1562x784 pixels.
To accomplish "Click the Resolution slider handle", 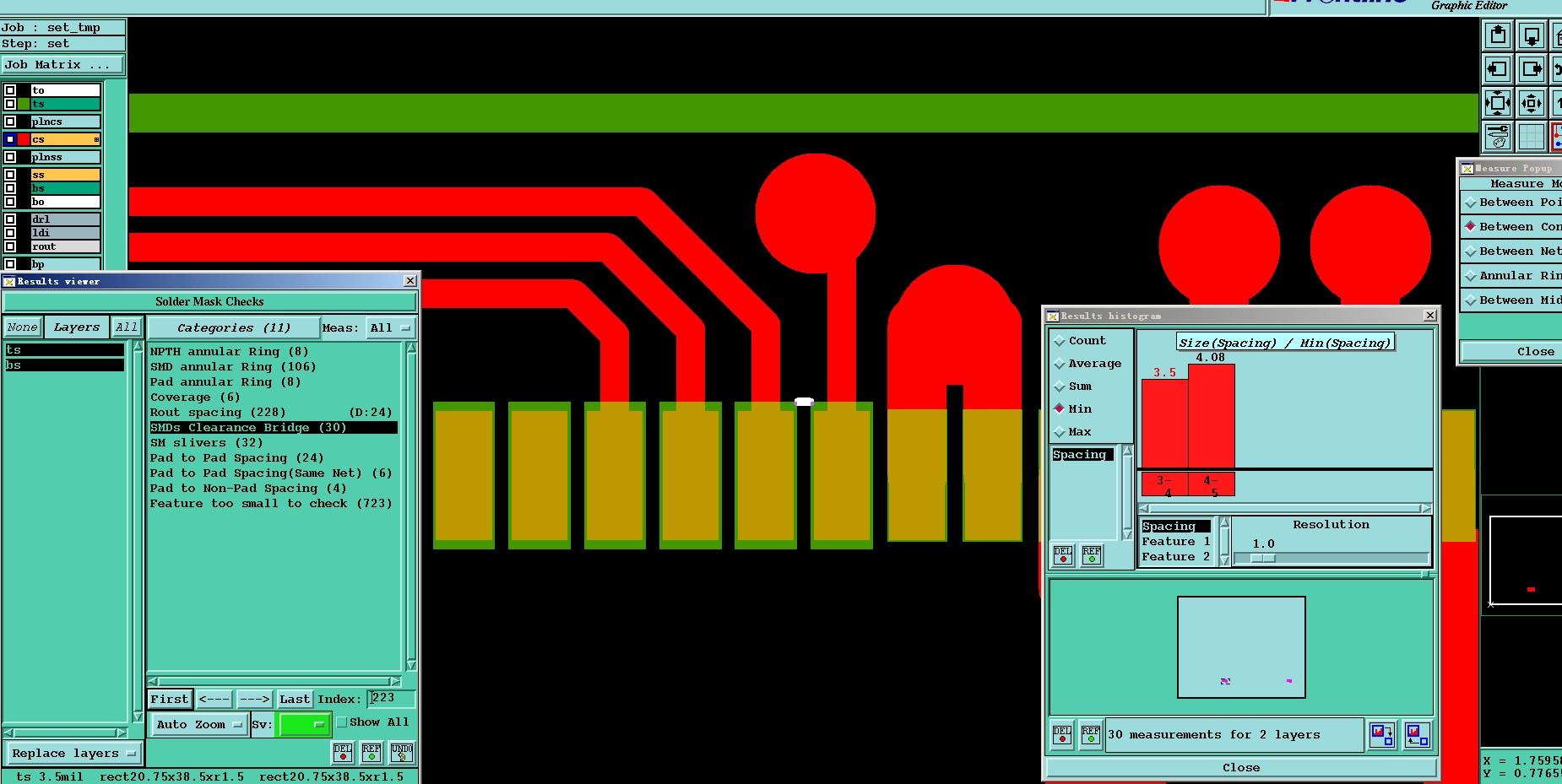I will tap(1262, 558).
